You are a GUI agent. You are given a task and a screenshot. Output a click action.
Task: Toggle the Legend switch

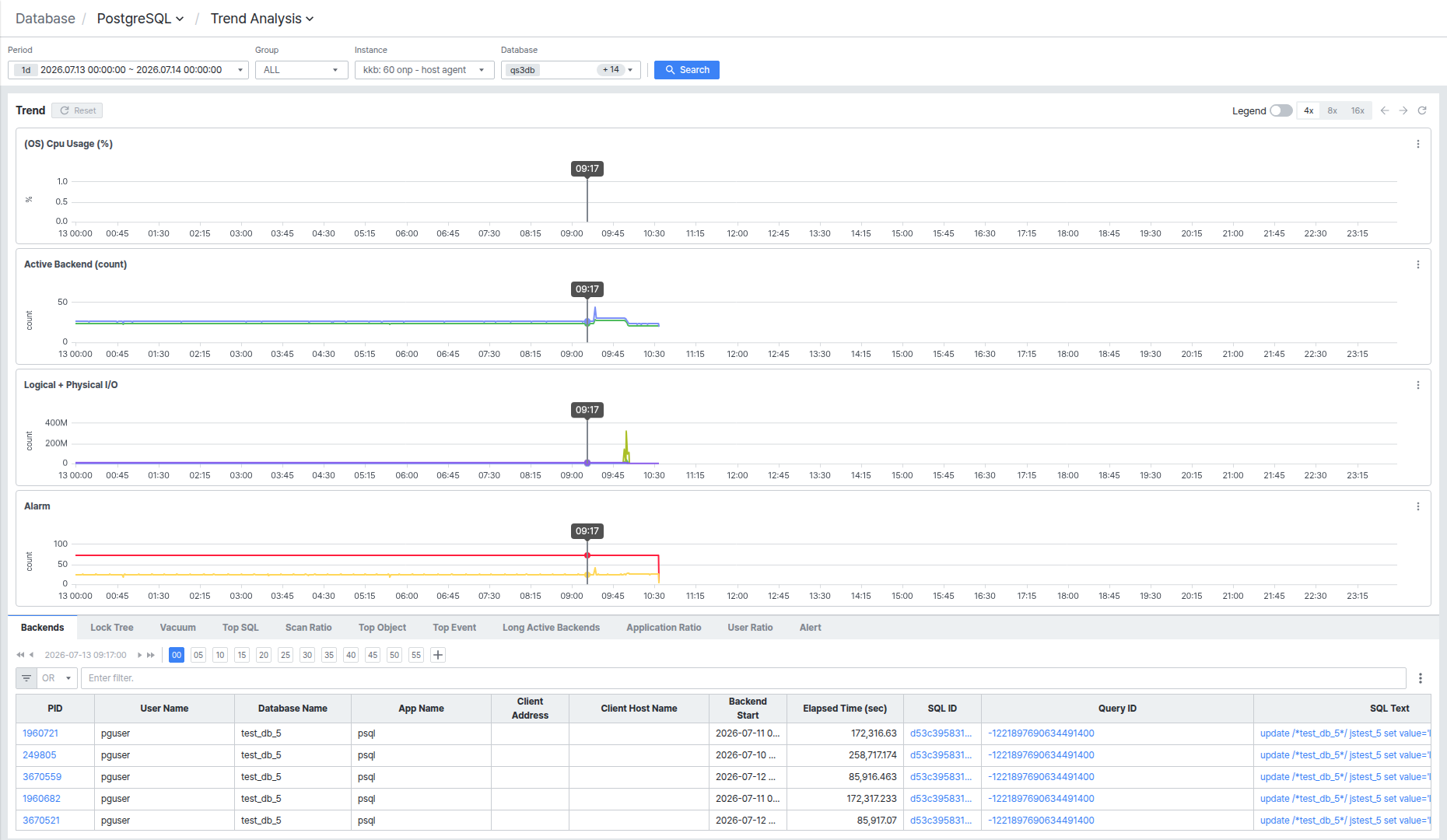(1281, 110)
